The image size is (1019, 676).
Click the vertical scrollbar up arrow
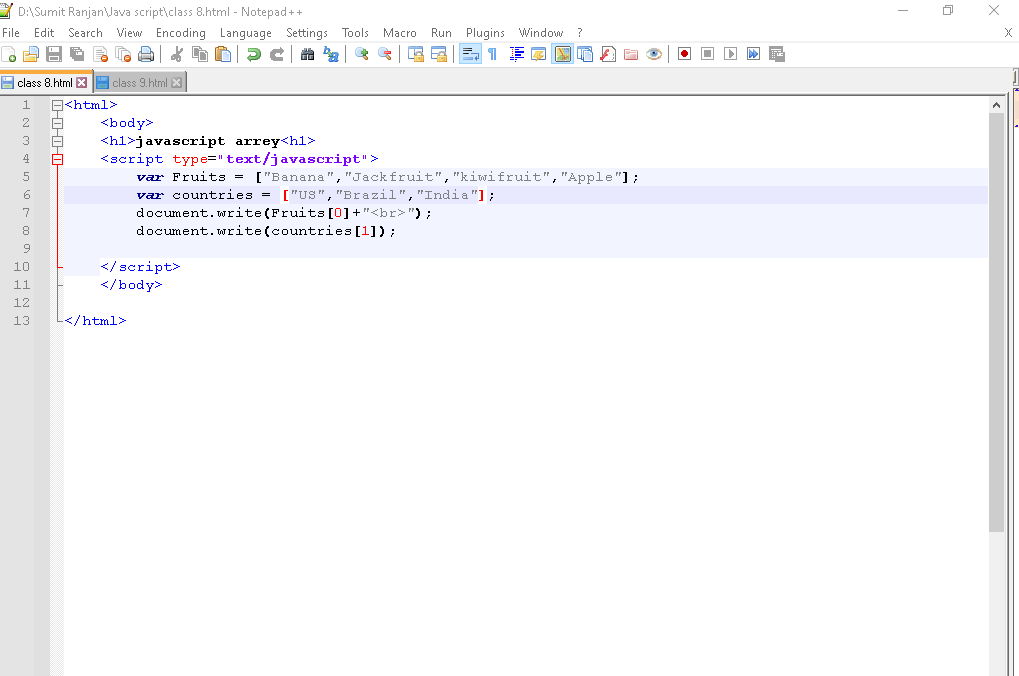coord(996,105)
